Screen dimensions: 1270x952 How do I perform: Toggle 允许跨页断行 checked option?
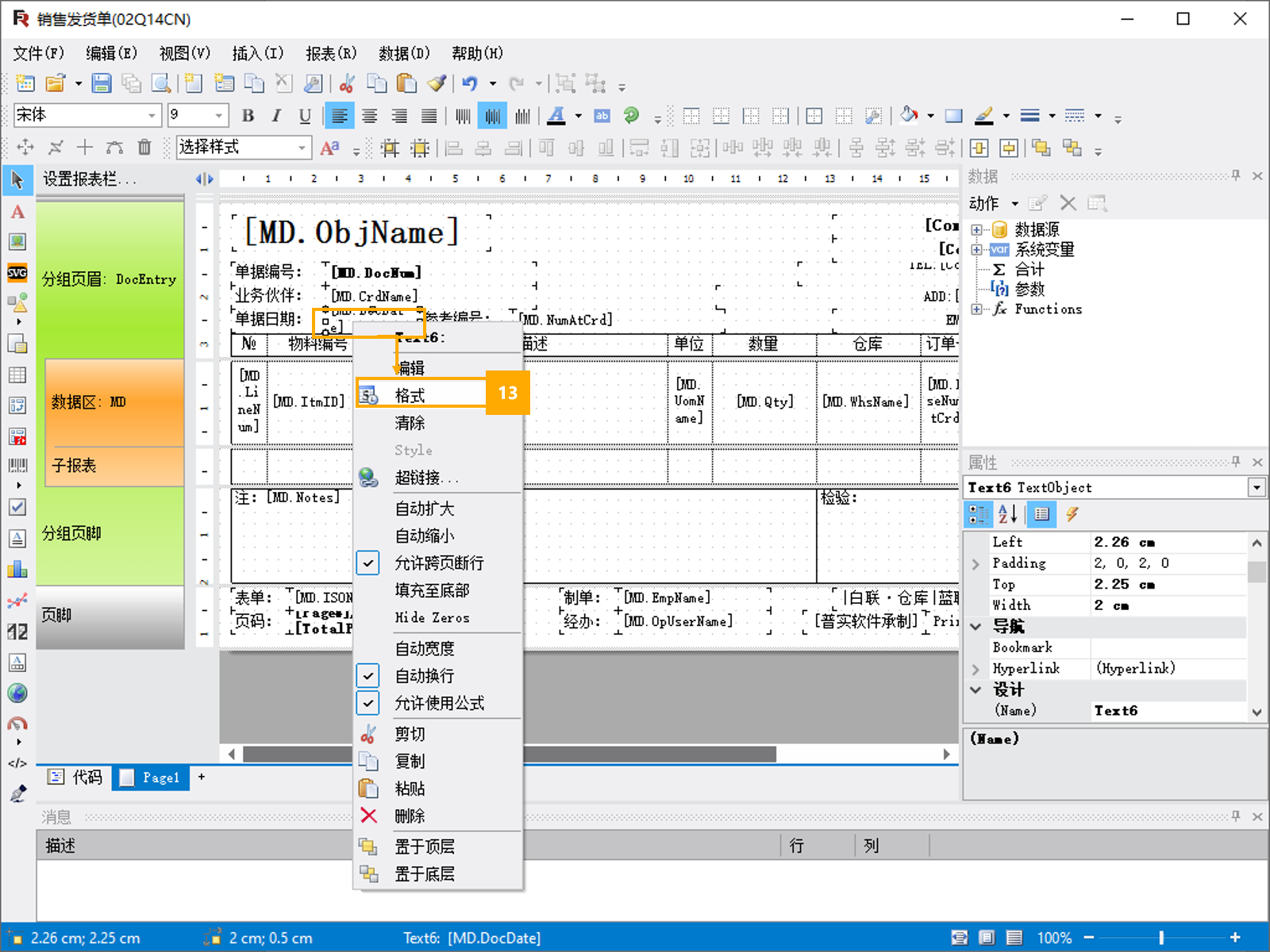coord(439,563)
